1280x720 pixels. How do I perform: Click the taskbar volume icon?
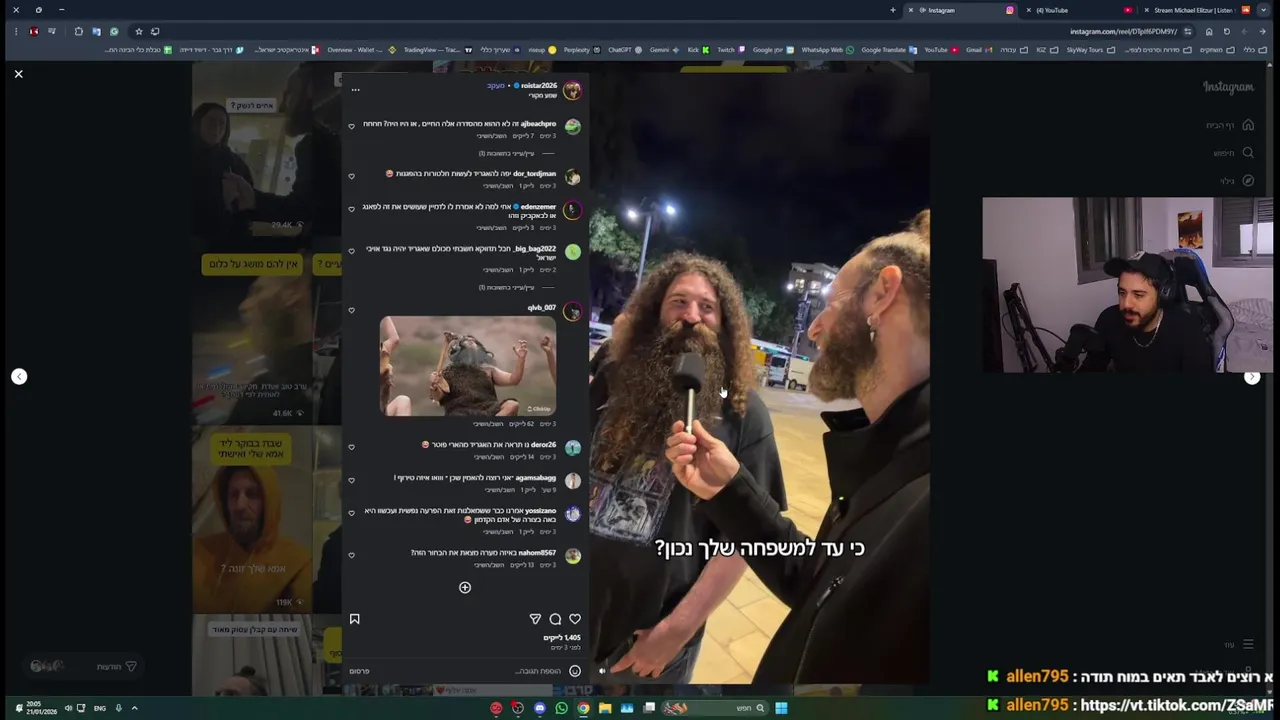68,708
